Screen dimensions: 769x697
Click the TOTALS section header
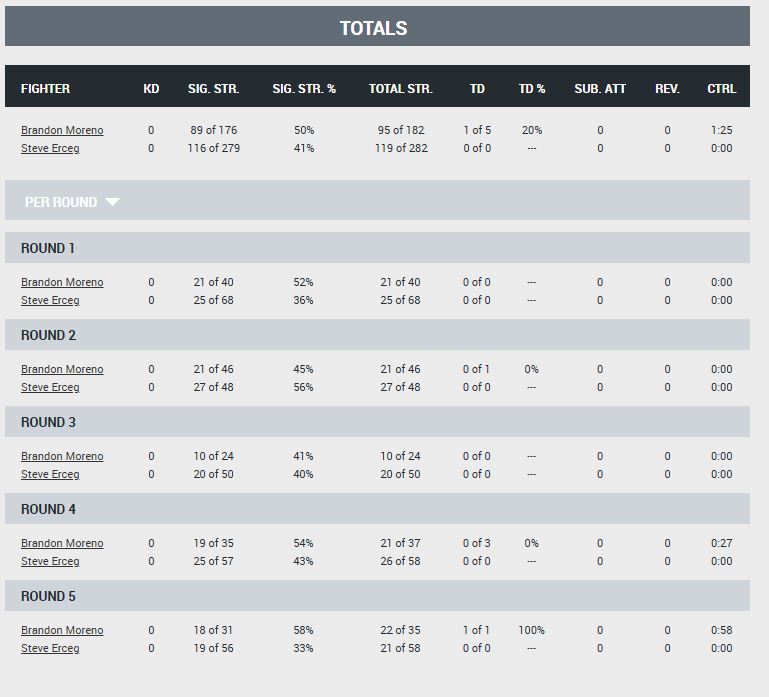pos(377,26)
